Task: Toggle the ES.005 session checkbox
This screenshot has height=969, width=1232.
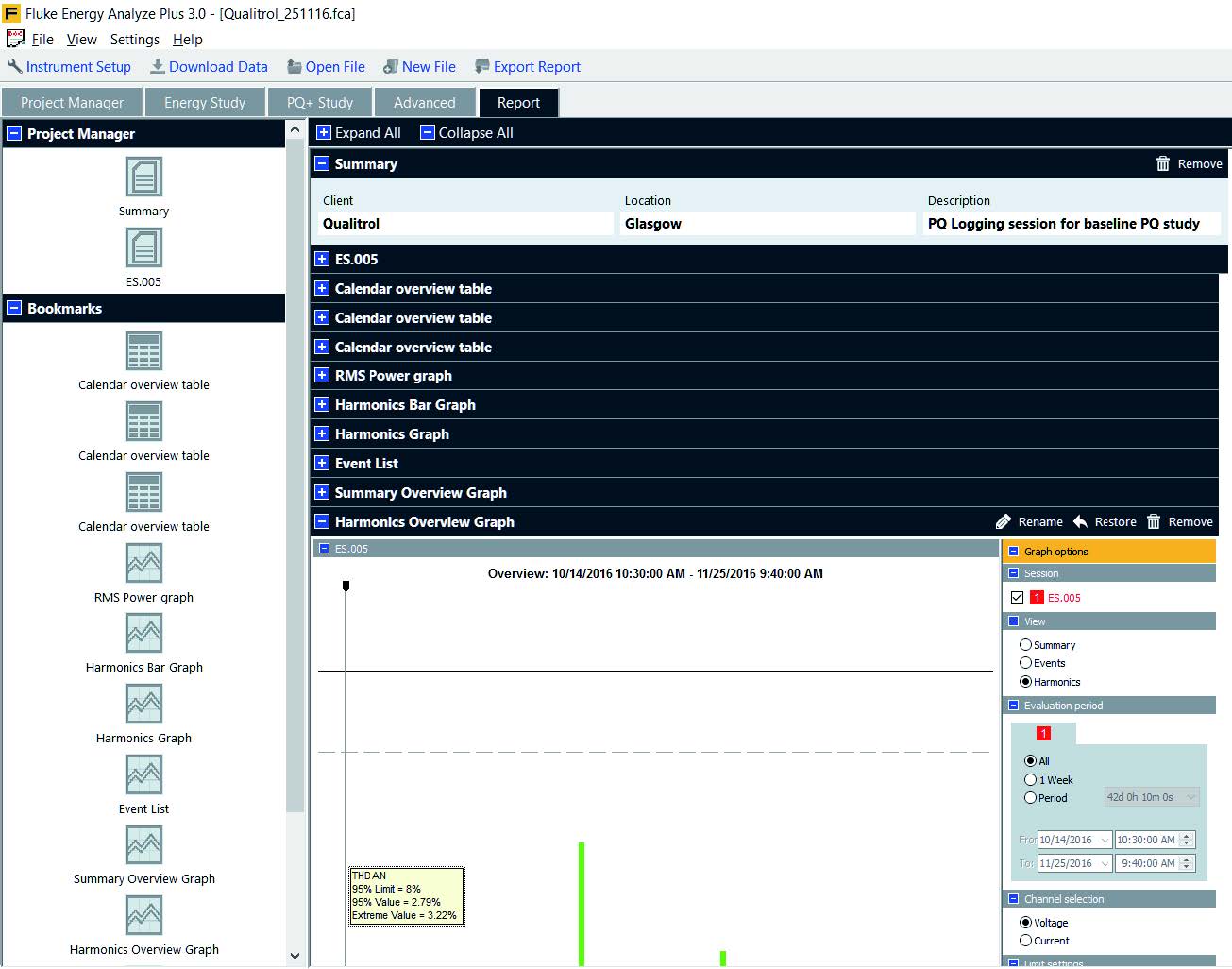Action: click(x=1017, y=597)
